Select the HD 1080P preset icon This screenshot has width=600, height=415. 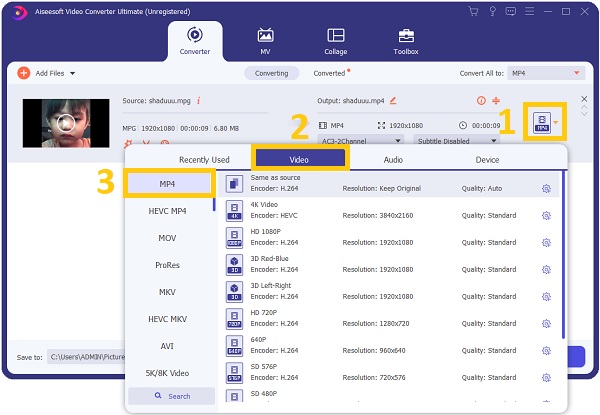(x=234, y=238)
